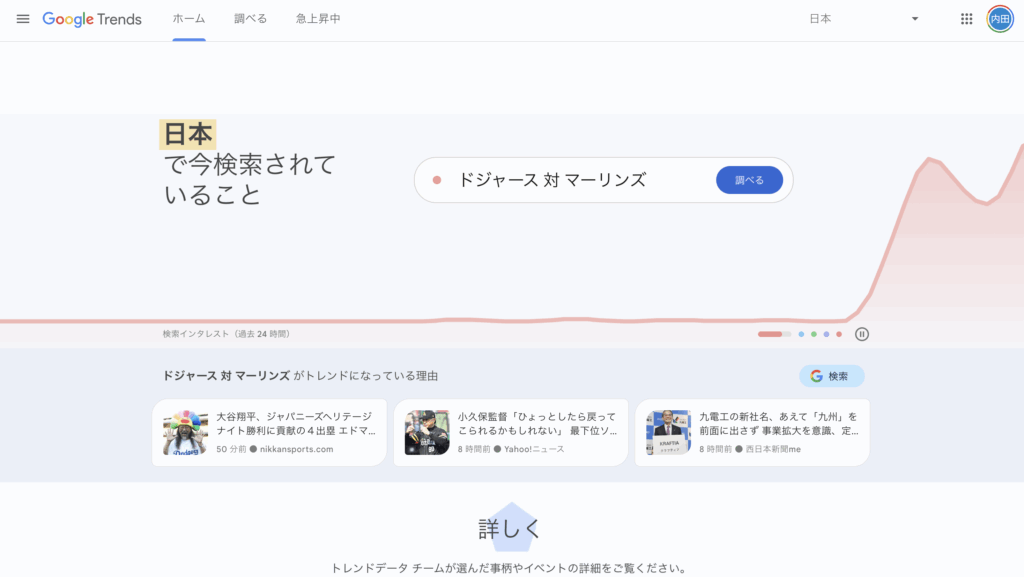Click the blue 調べる button
Viewport: 1024px width, 577px height.
tap(749, 180)
